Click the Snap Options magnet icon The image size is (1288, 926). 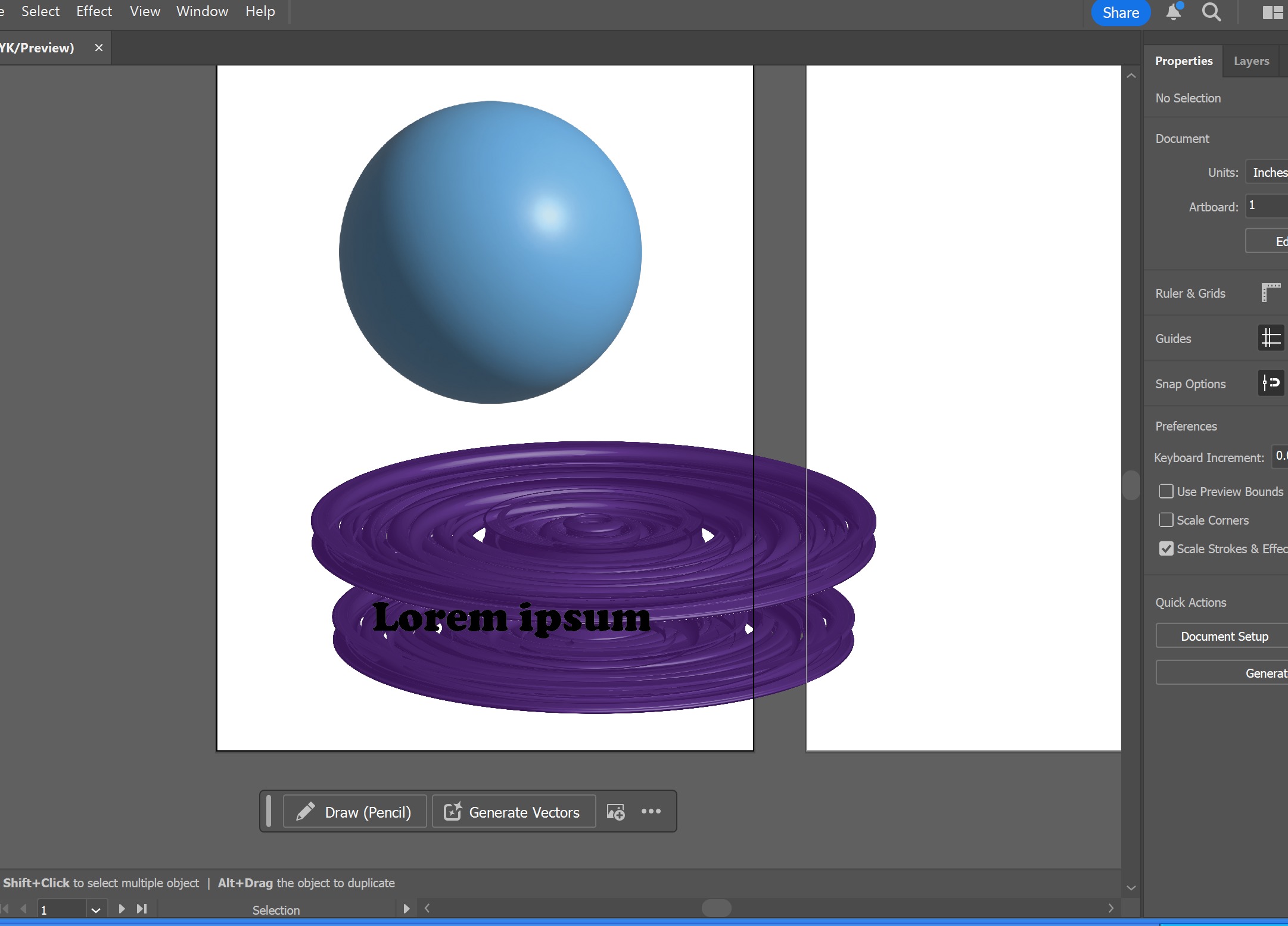point(1271,383)
